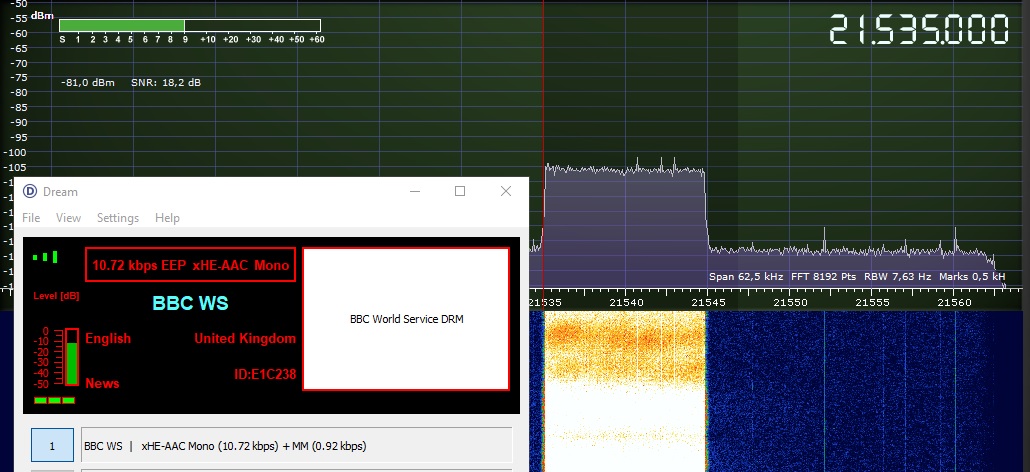Click the English language label
Screen dimensions: 1030x472
pos(108,339)
